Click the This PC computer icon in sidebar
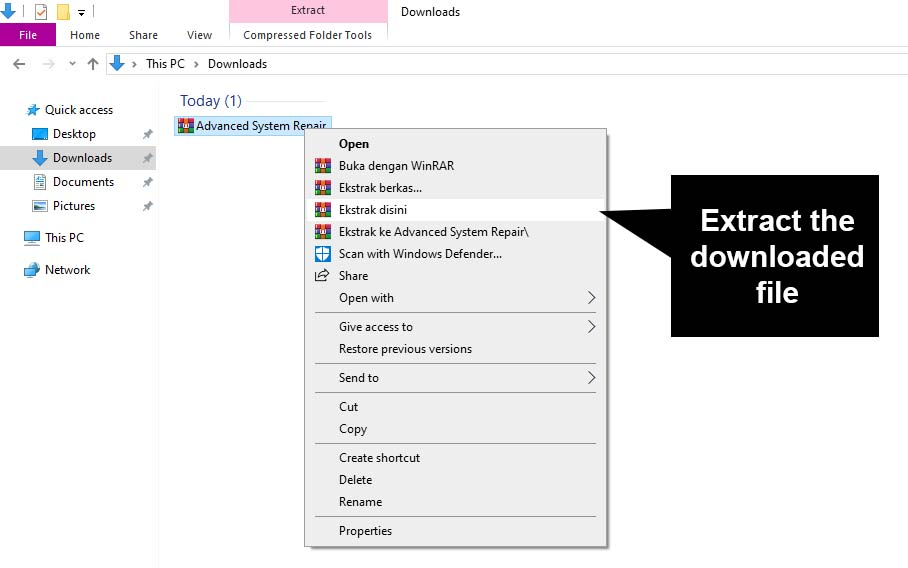This screenshot has height=568, width=908. click(32, 238)
